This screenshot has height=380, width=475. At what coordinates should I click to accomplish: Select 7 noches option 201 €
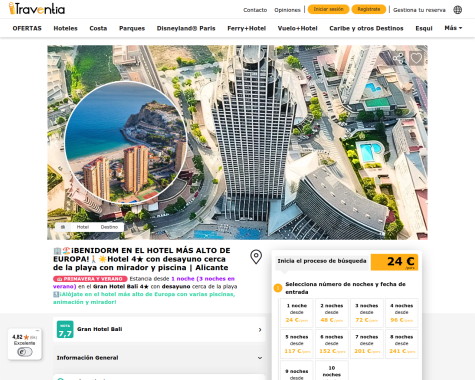coord(366,344)
